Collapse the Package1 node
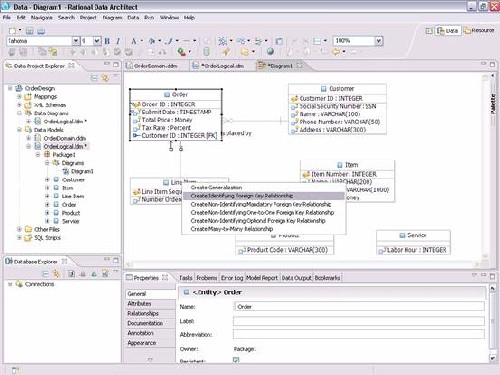Image resolution: width=500 pixels, height=375 pixels. point(38,154)
